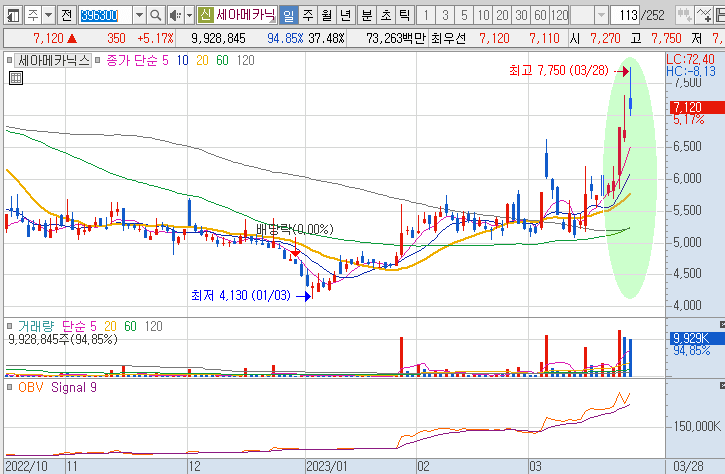Screen dimensions: 725x474
Task: Click the pink moving average 5 label
Action: [x=166, y=60]
